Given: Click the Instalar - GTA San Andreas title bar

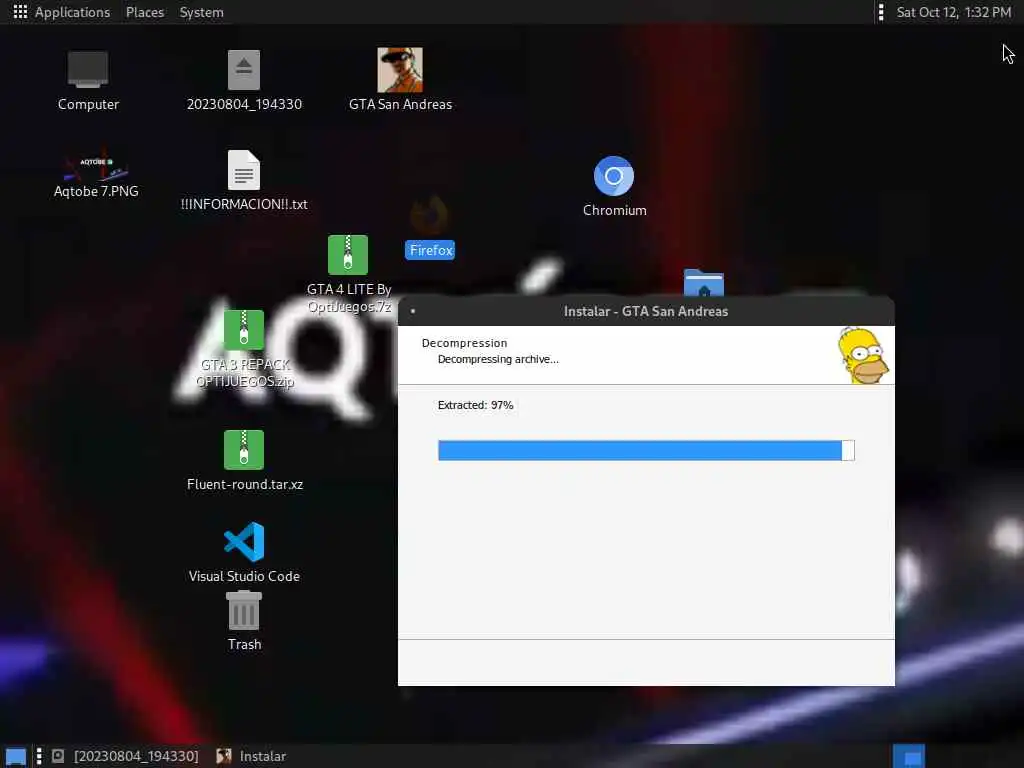Looking at the screenshot, I should point(646,312).
